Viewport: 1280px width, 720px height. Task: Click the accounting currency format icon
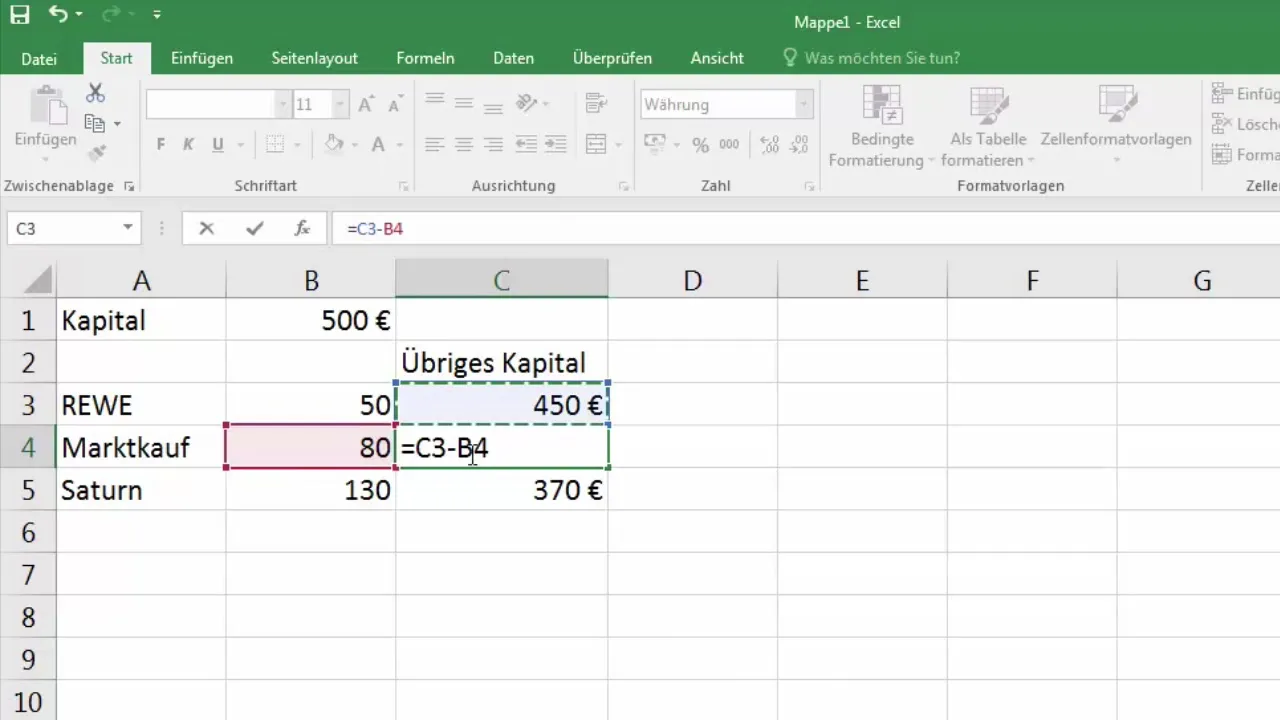pyautogui.click(x=656, y=145)
